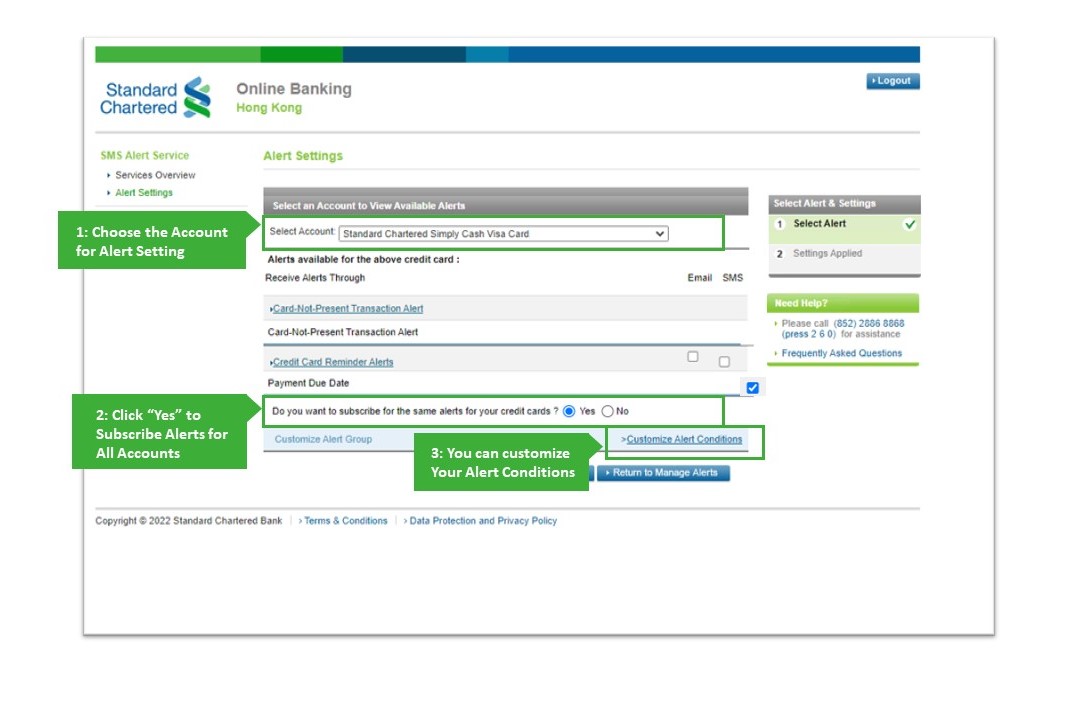Open Alert Settings in the sidebar
Viewport: 1077px width, 718px height.
point(143,192)
